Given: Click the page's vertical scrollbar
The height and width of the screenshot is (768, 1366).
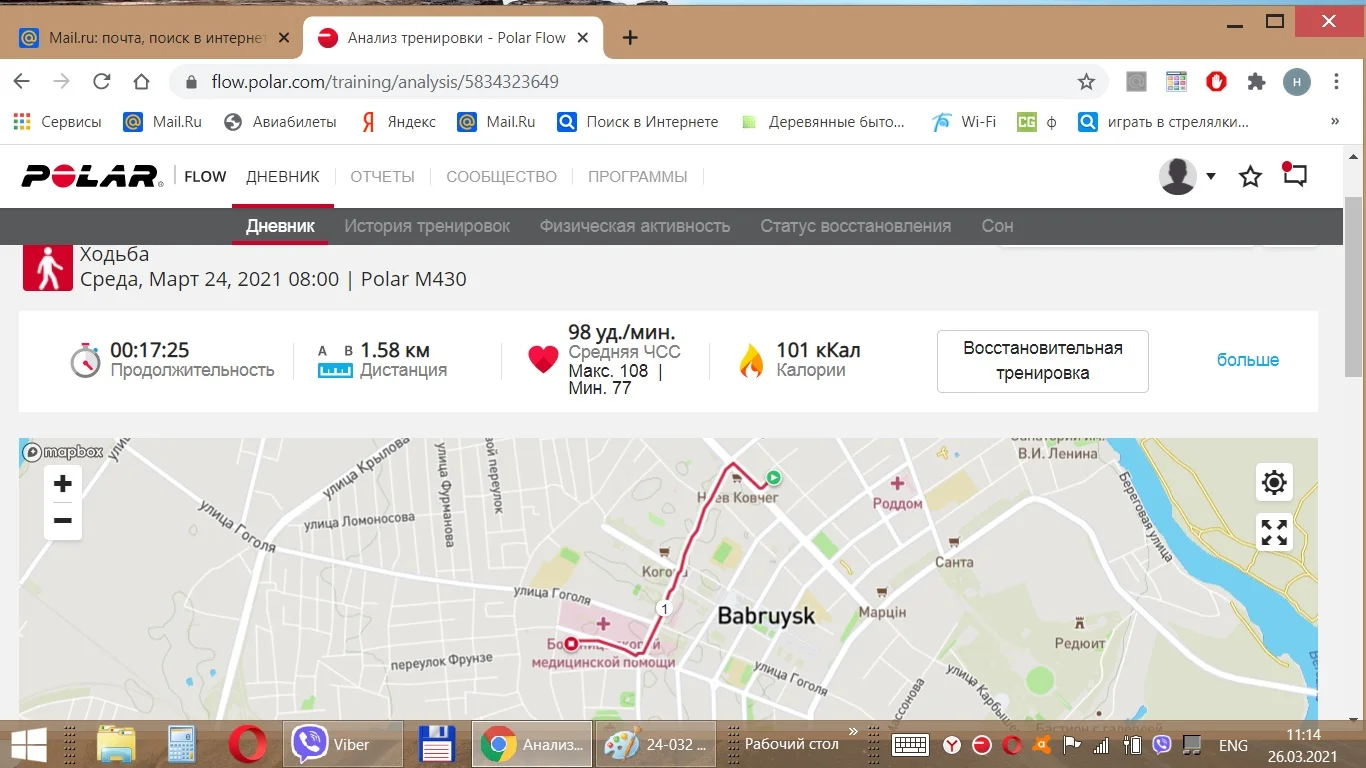Looking at the screenshot, I should coord(1355,300).
